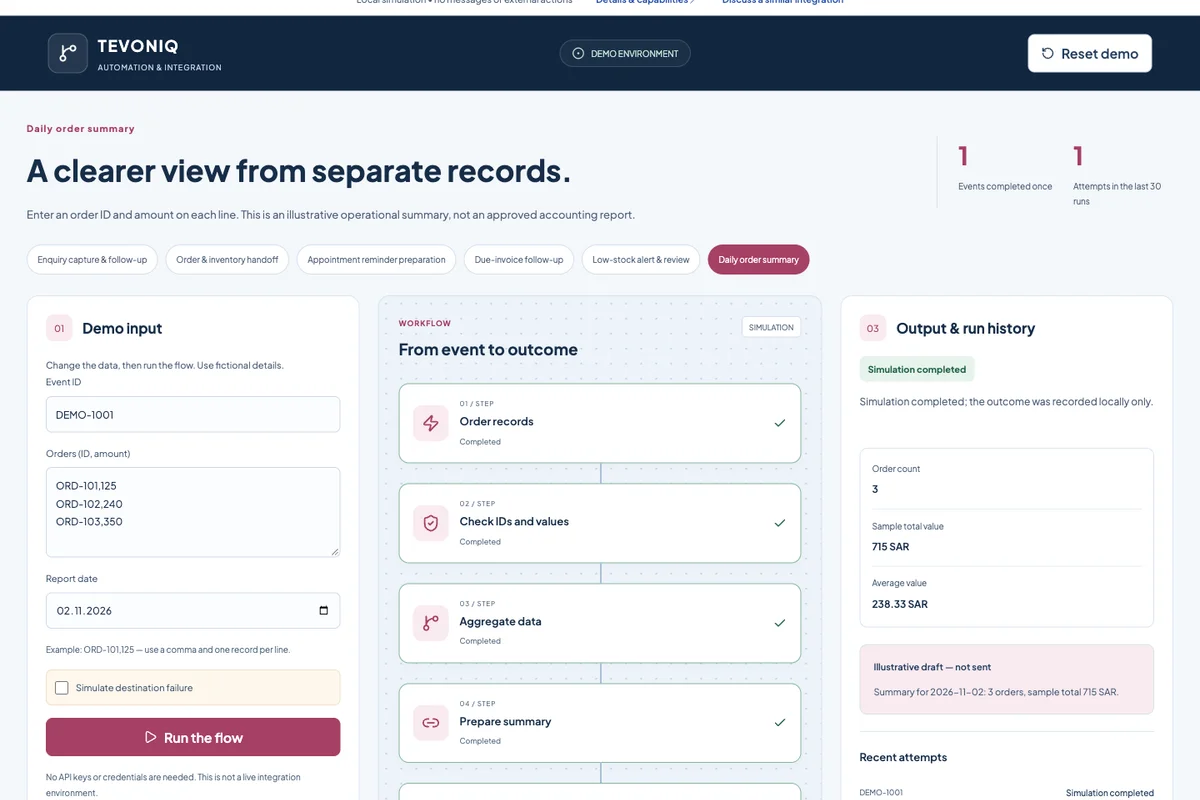Click the Run the flow button
This screenshot has height=800, width=1200.
(193, 737)
